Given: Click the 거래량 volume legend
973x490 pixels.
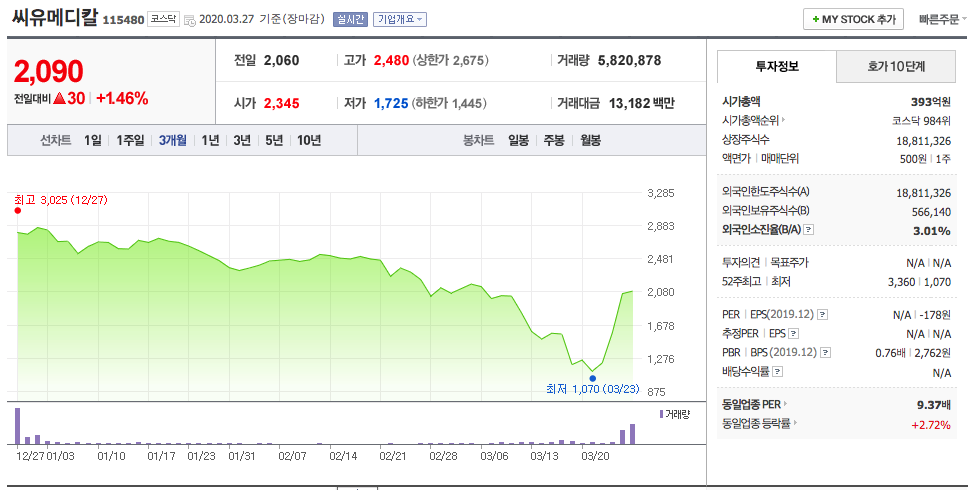Looking at the screenshot, I should [x=675, y=414].
